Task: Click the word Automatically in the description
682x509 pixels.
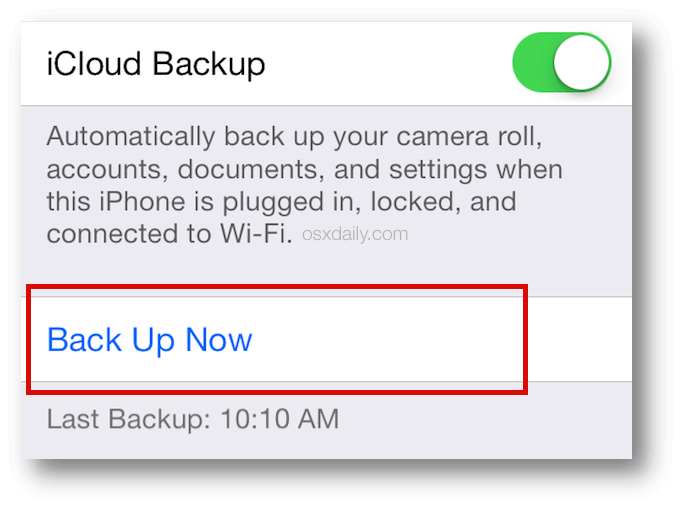Action: click(130, 137)
